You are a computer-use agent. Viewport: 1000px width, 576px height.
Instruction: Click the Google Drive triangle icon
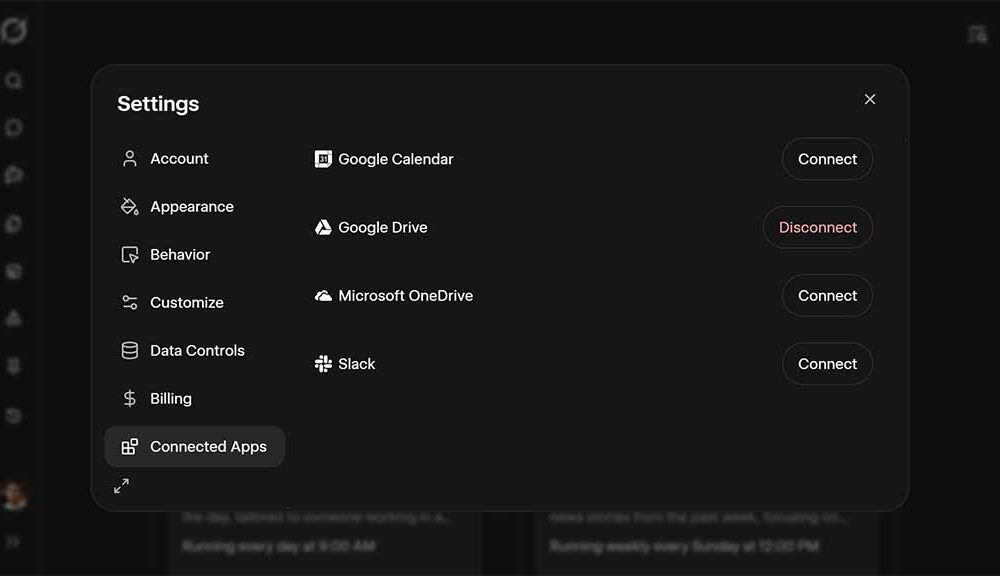[323, 227]
